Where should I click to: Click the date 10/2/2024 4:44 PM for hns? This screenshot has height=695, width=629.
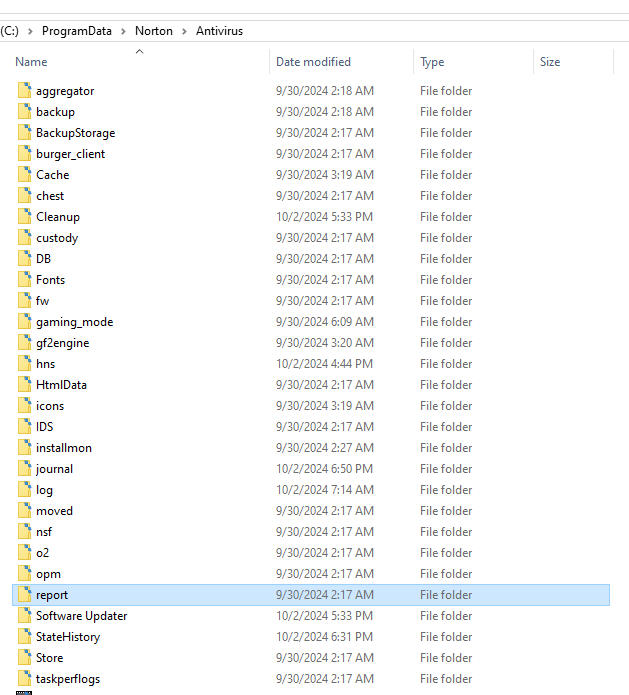(324, 363)
